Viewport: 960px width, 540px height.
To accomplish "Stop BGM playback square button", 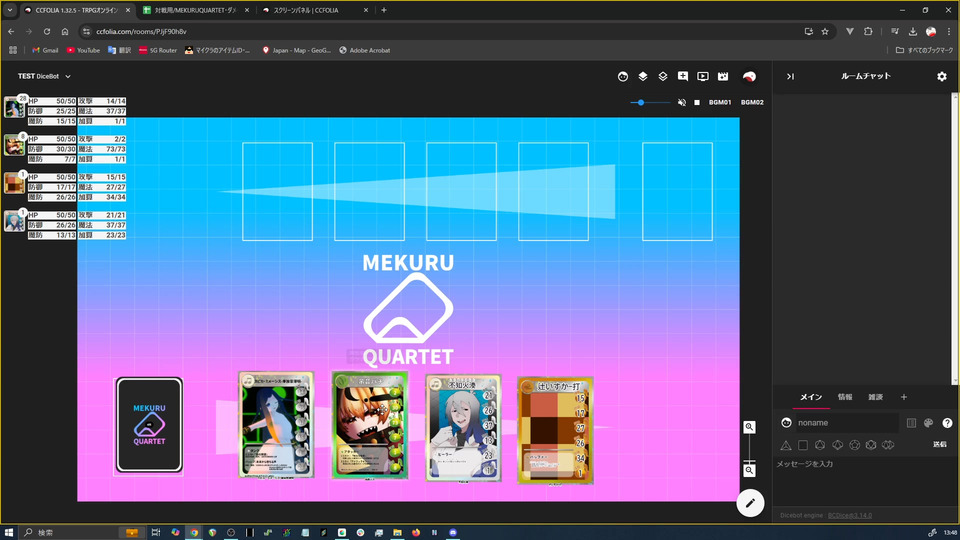I will pos(697,102).
